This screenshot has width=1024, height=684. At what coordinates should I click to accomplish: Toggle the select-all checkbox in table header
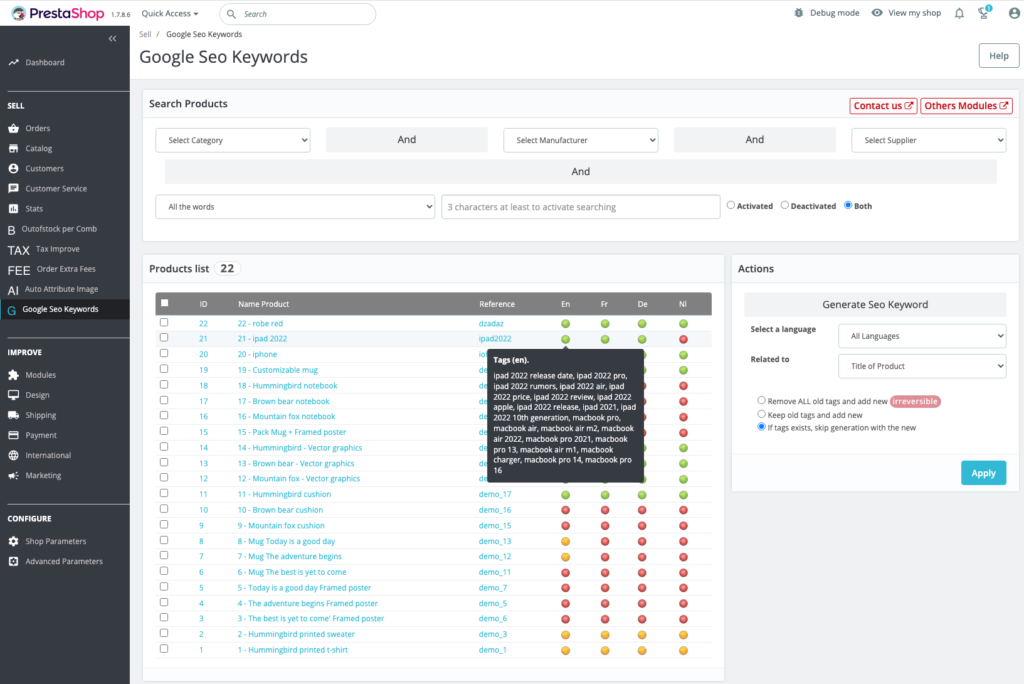pyautogui.click(x=165, y=303)
